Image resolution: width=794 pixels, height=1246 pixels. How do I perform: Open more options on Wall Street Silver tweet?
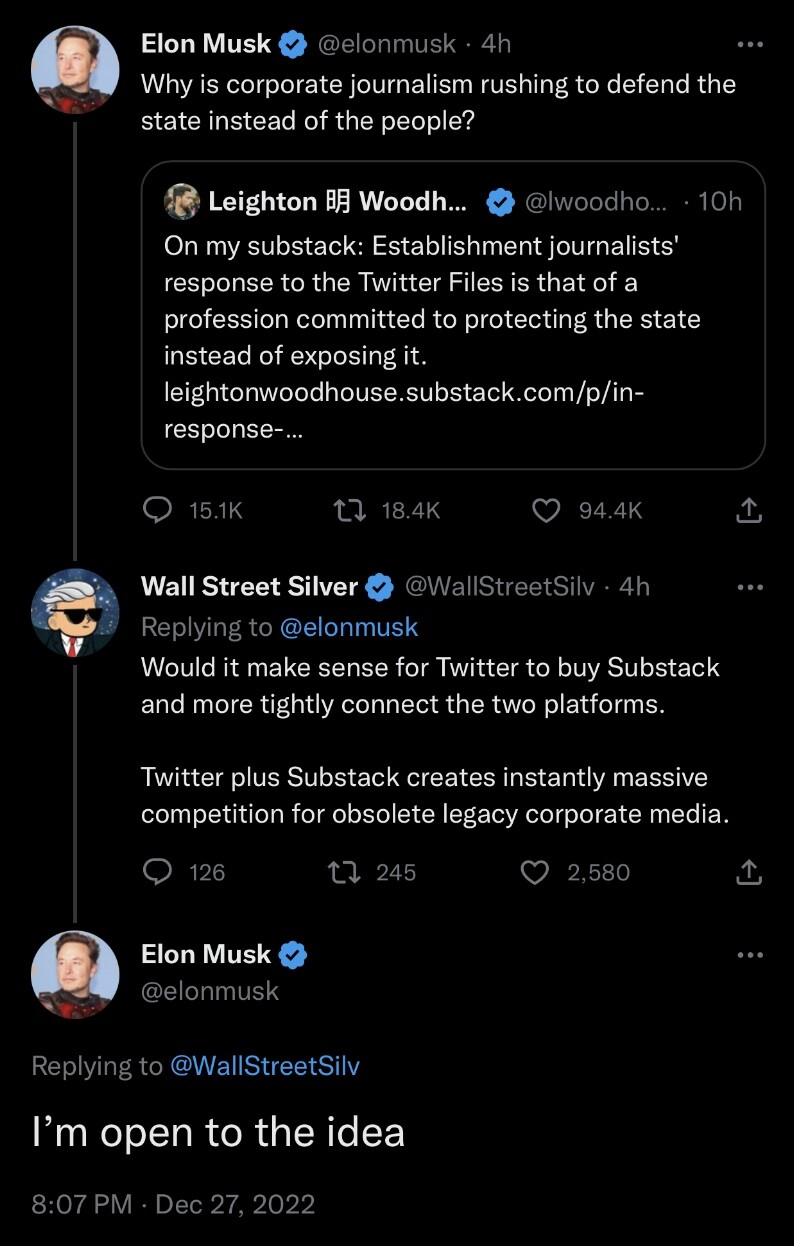tap(749, 587)
